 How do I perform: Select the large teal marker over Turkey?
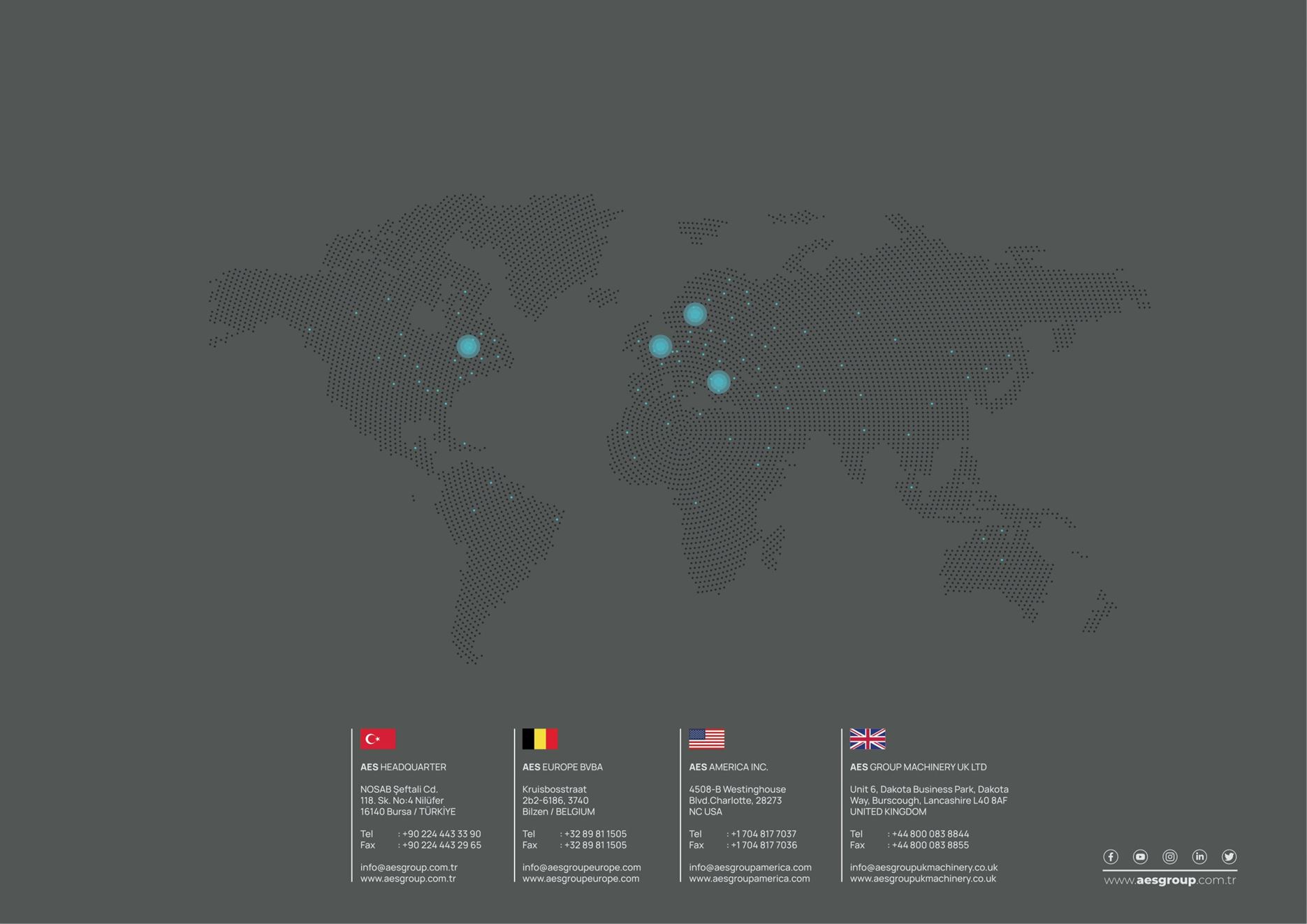tap(718, 381)
